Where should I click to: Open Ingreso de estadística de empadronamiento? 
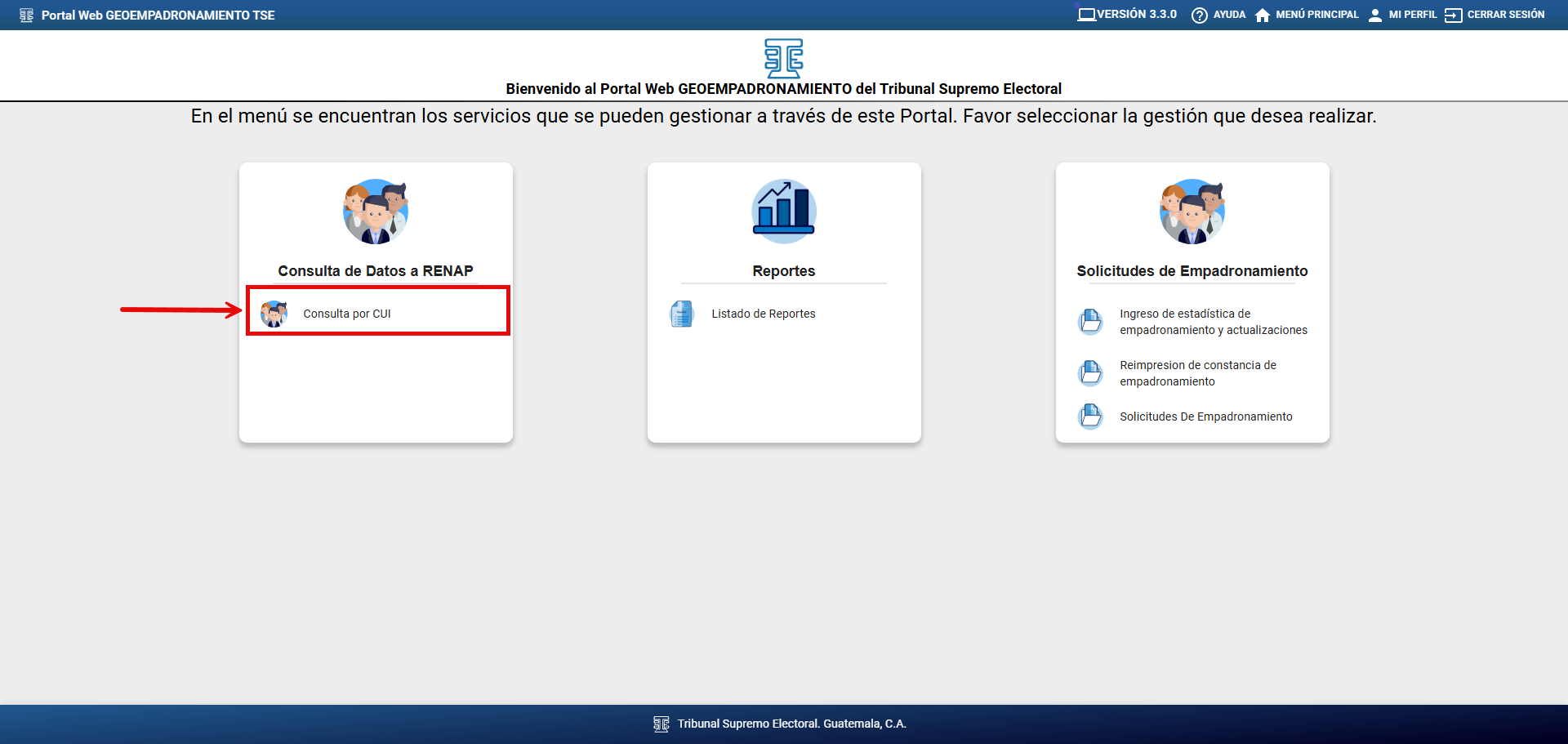coord(1213,322)
